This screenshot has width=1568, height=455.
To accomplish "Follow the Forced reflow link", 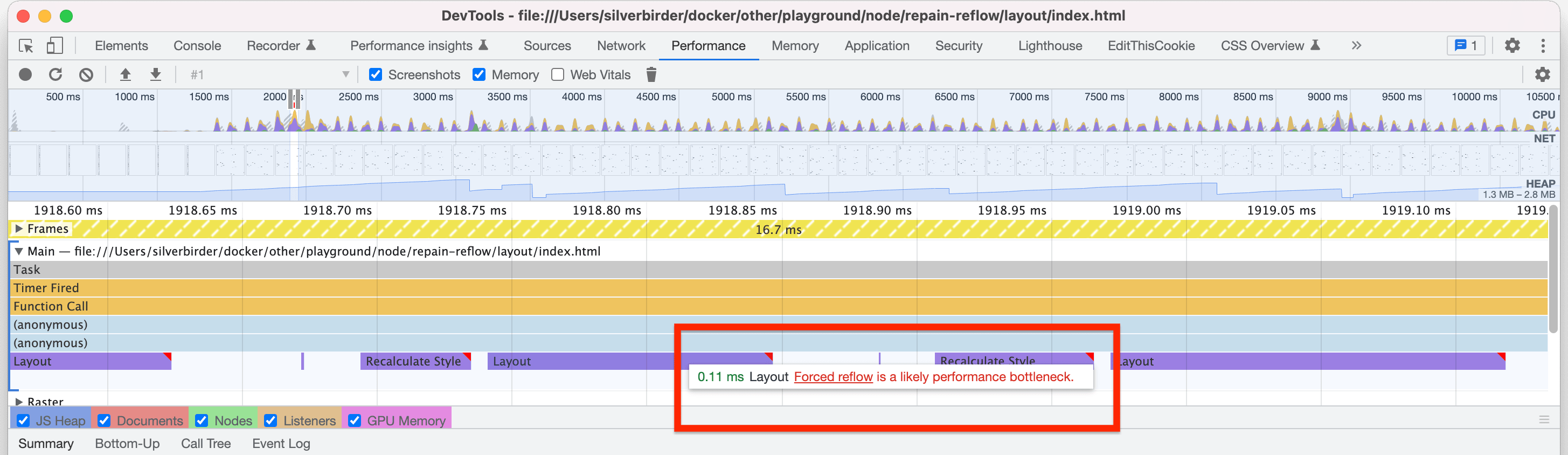I will point(834,377).
